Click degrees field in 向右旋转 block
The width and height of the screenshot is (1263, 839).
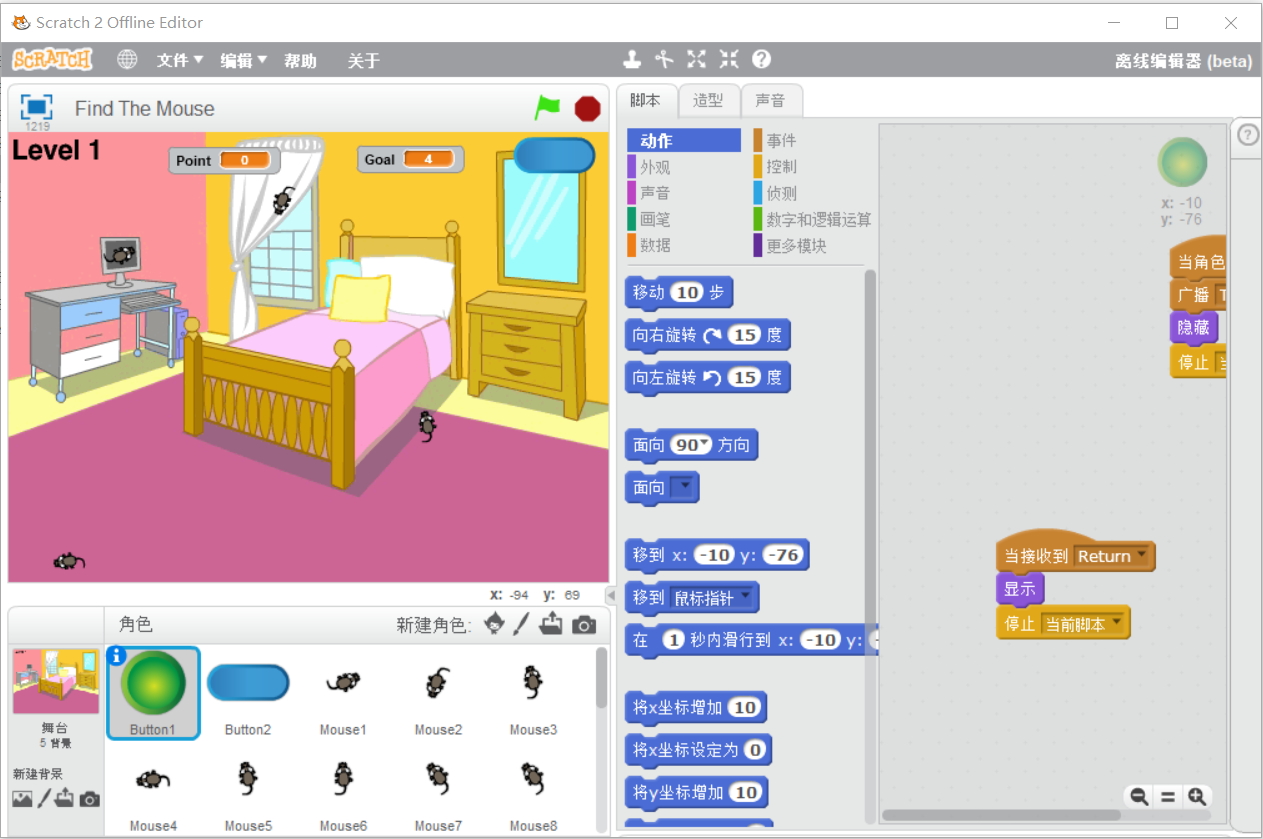(x=745, y=335)
